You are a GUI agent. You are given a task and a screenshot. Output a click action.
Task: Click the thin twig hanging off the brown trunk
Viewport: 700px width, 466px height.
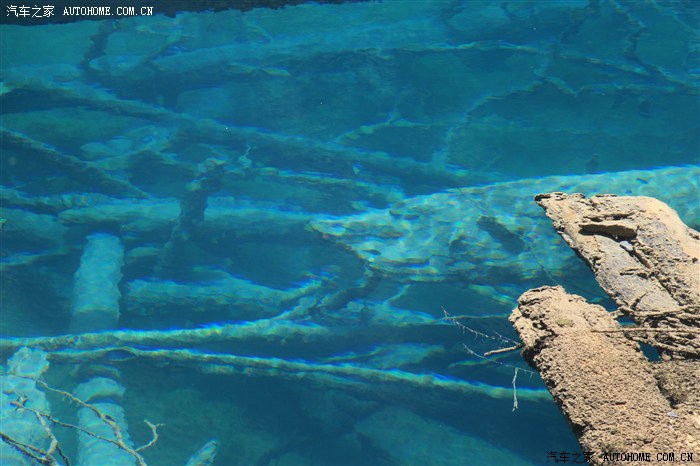[x=515, y=390]
